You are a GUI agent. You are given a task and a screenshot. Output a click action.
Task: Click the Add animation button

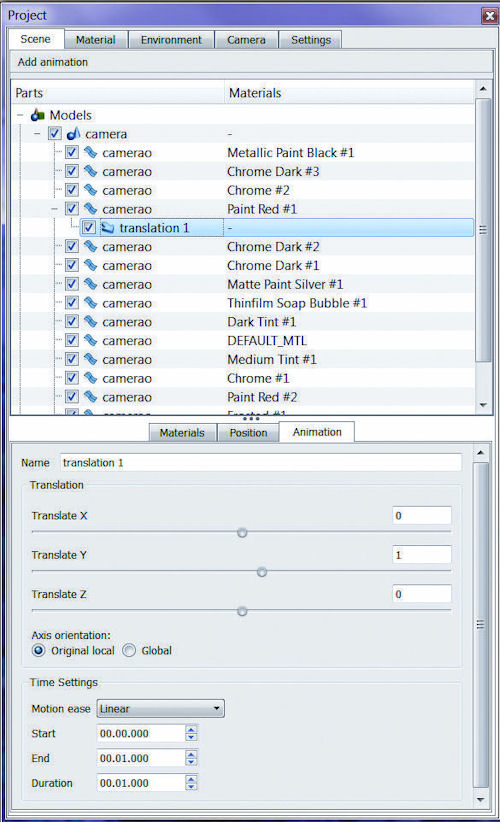53,62
